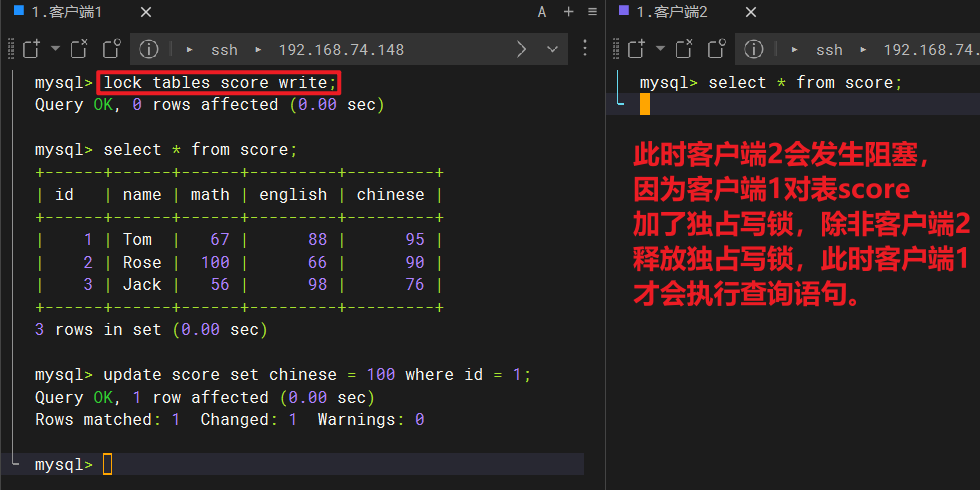
Task: Click the 'Changed: 1' text
Action: tap(249, 420)
